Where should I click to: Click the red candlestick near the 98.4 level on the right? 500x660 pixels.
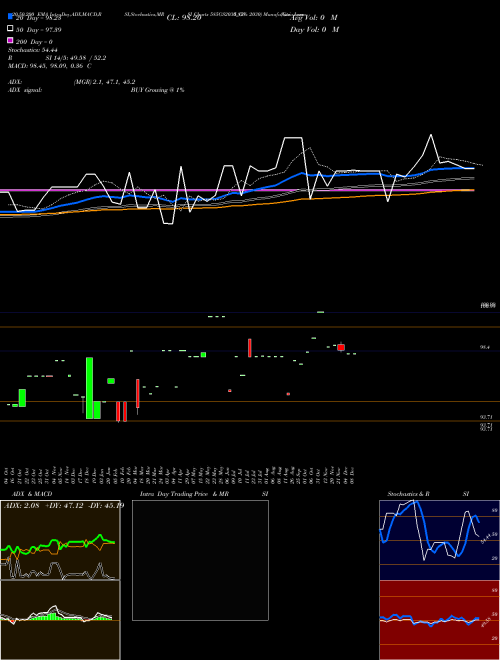(x=341, y=347)
